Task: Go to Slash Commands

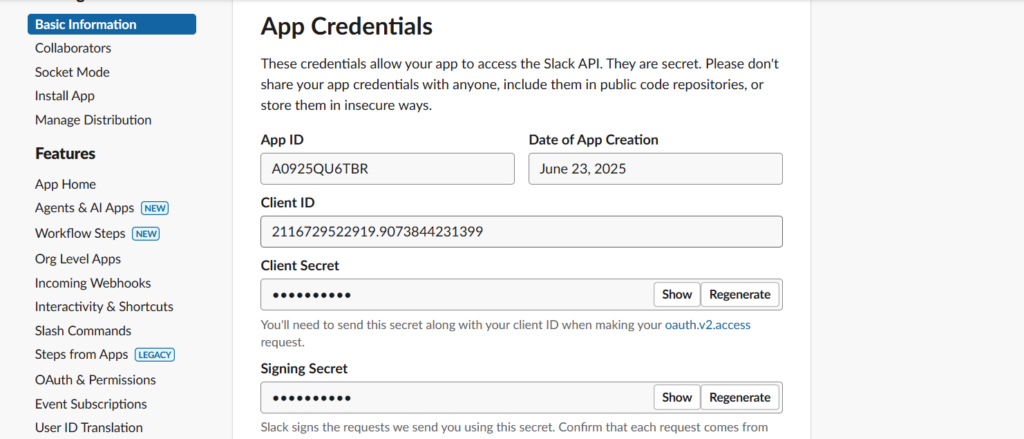Action: click(83, 331)
